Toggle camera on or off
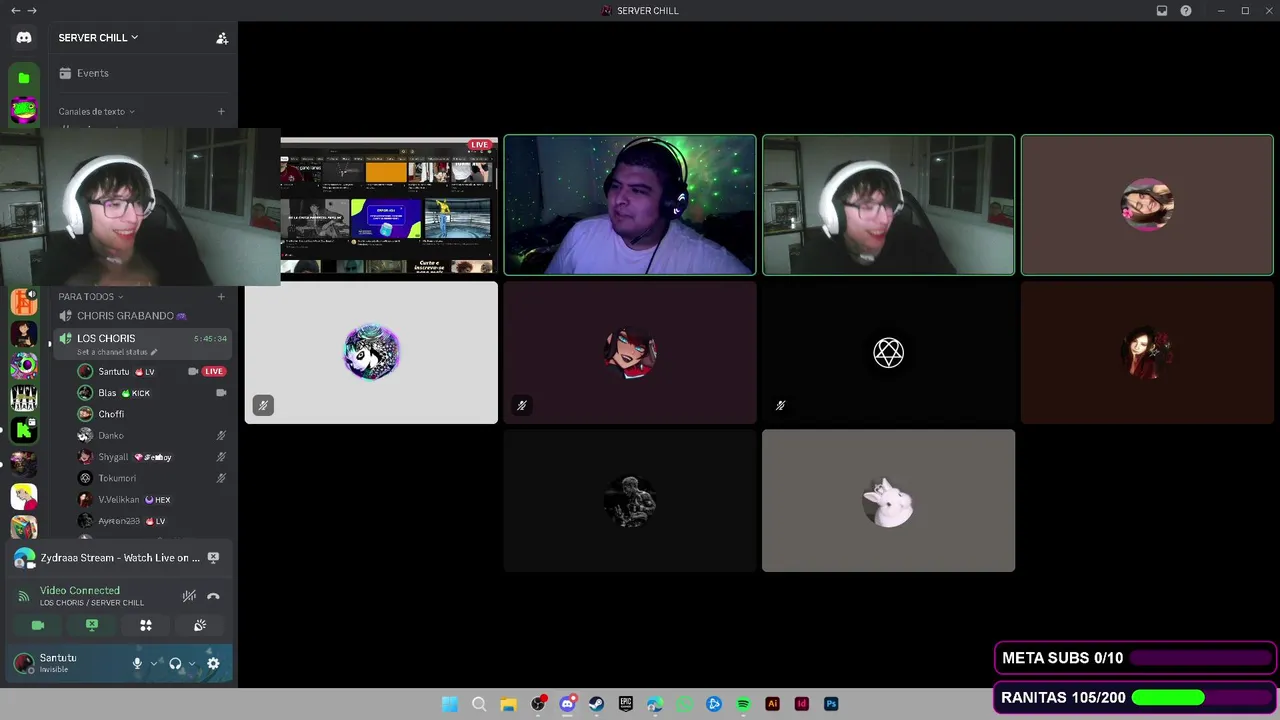Image resolution: width=1280 pixels, height=720 pixels. (38, 625)
